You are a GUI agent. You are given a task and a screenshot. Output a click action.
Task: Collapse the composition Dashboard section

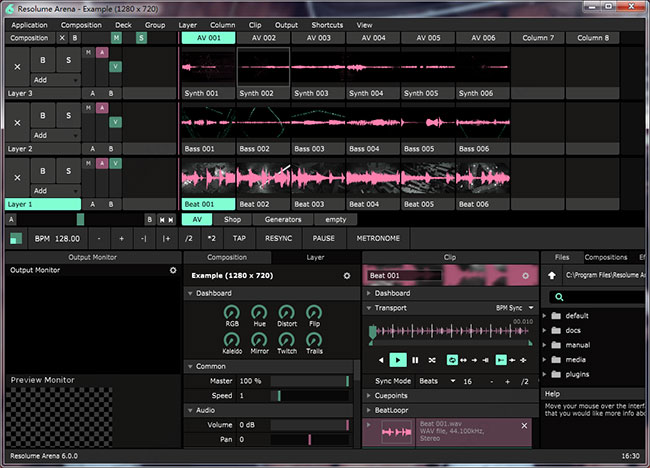pyautogui.click(x=190, y=293)
